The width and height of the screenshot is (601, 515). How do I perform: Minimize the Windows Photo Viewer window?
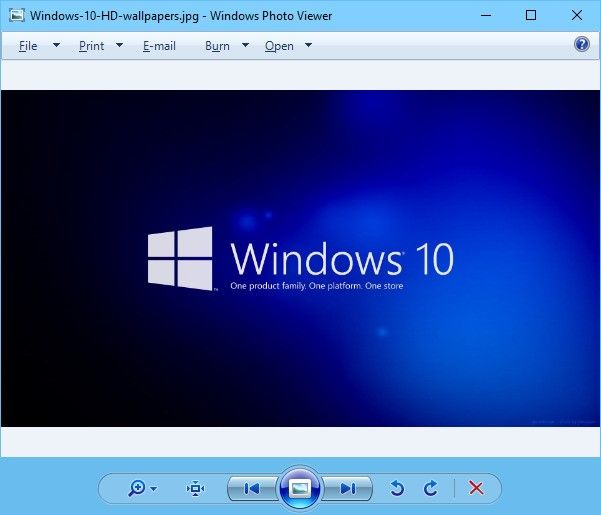[486, 15]
